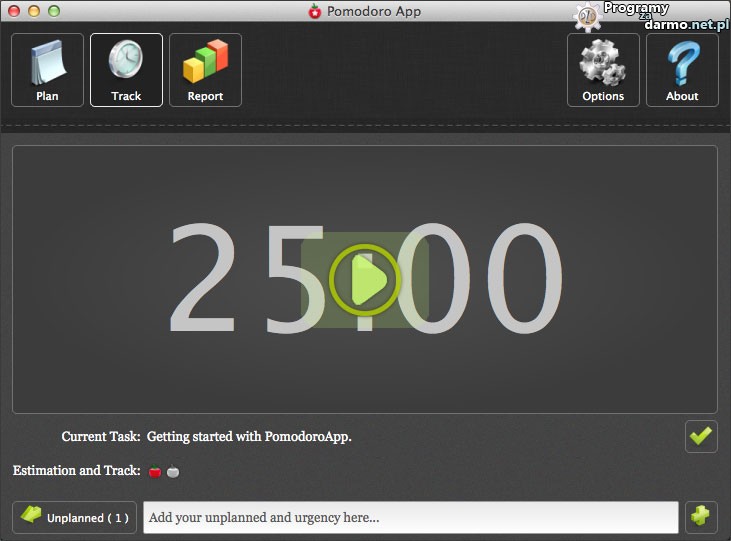This screenshot has width=731, height=541.
Task: Minimize the window with yellow button
Action: (33, 11)
